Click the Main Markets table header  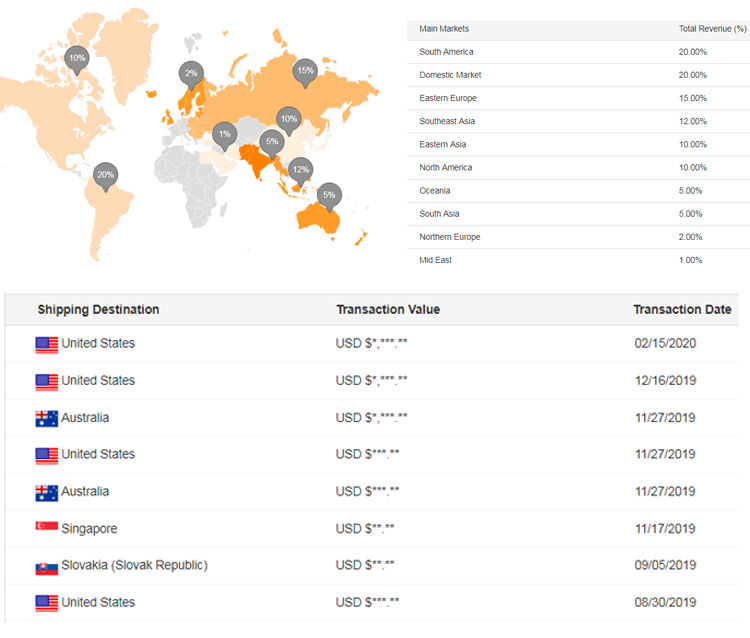point(444,29)
